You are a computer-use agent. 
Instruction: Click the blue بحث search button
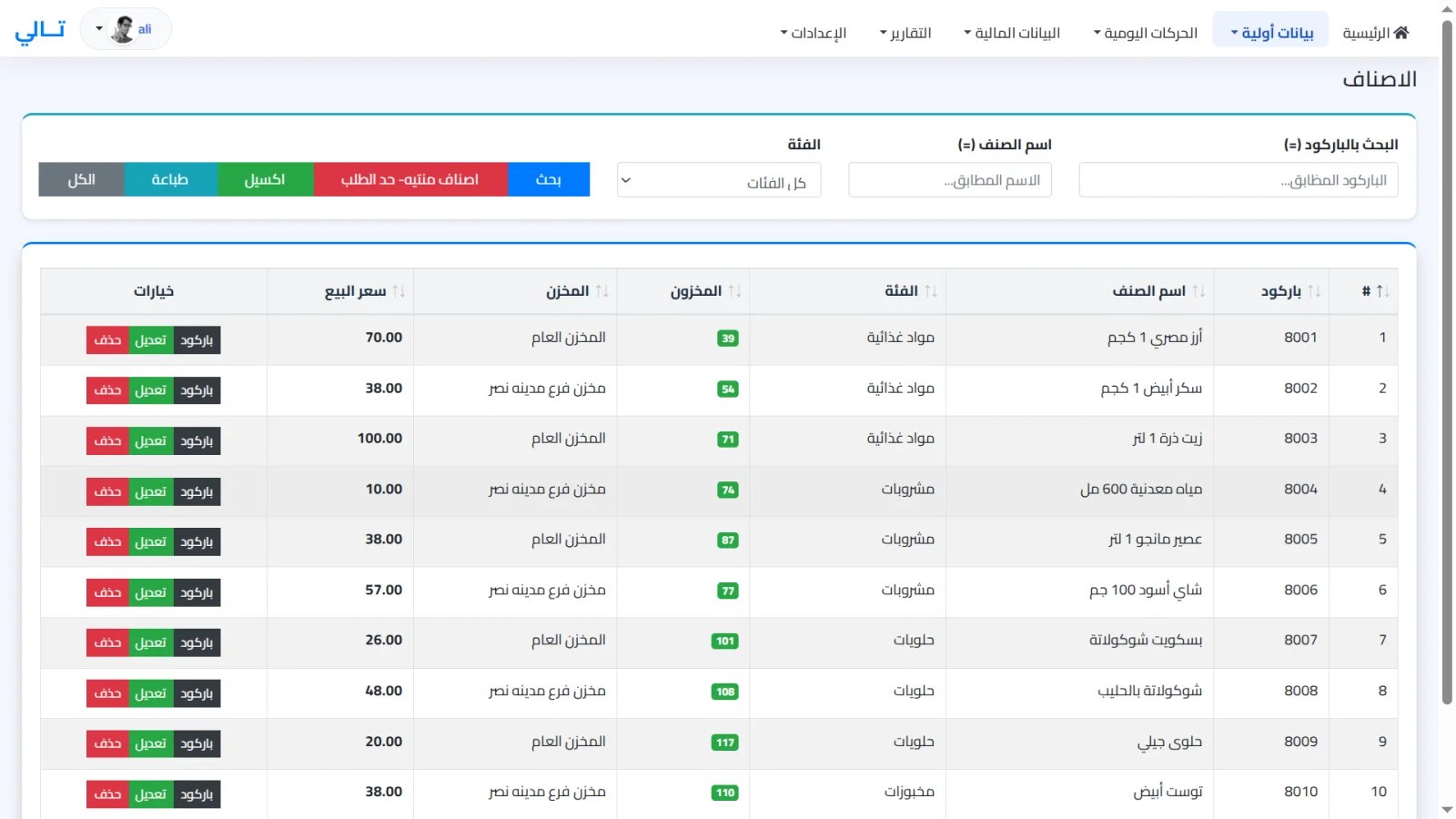point(549,179)
